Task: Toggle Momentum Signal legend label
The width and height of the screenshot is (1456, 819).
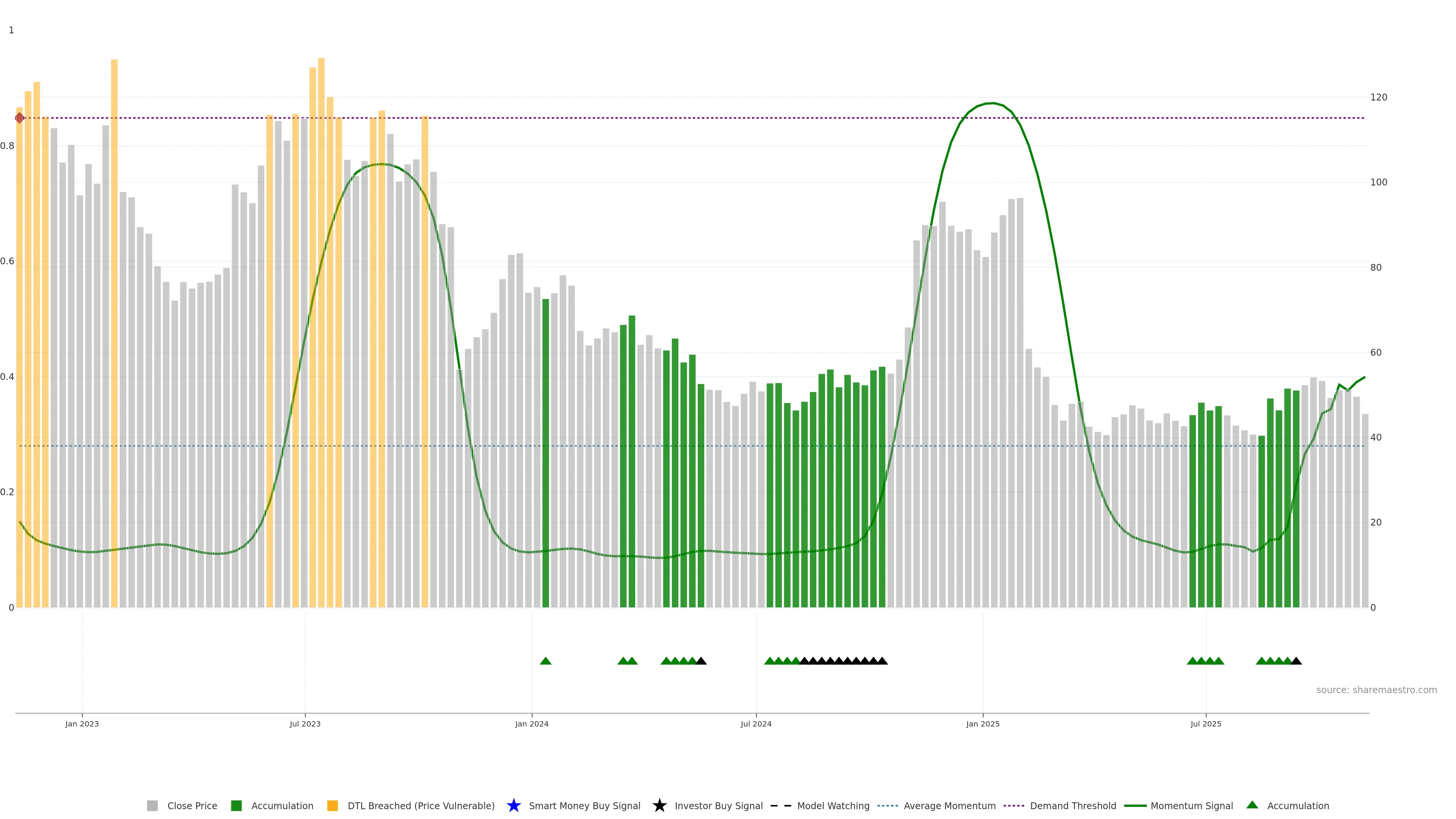Action: [x=1191, y=805]
